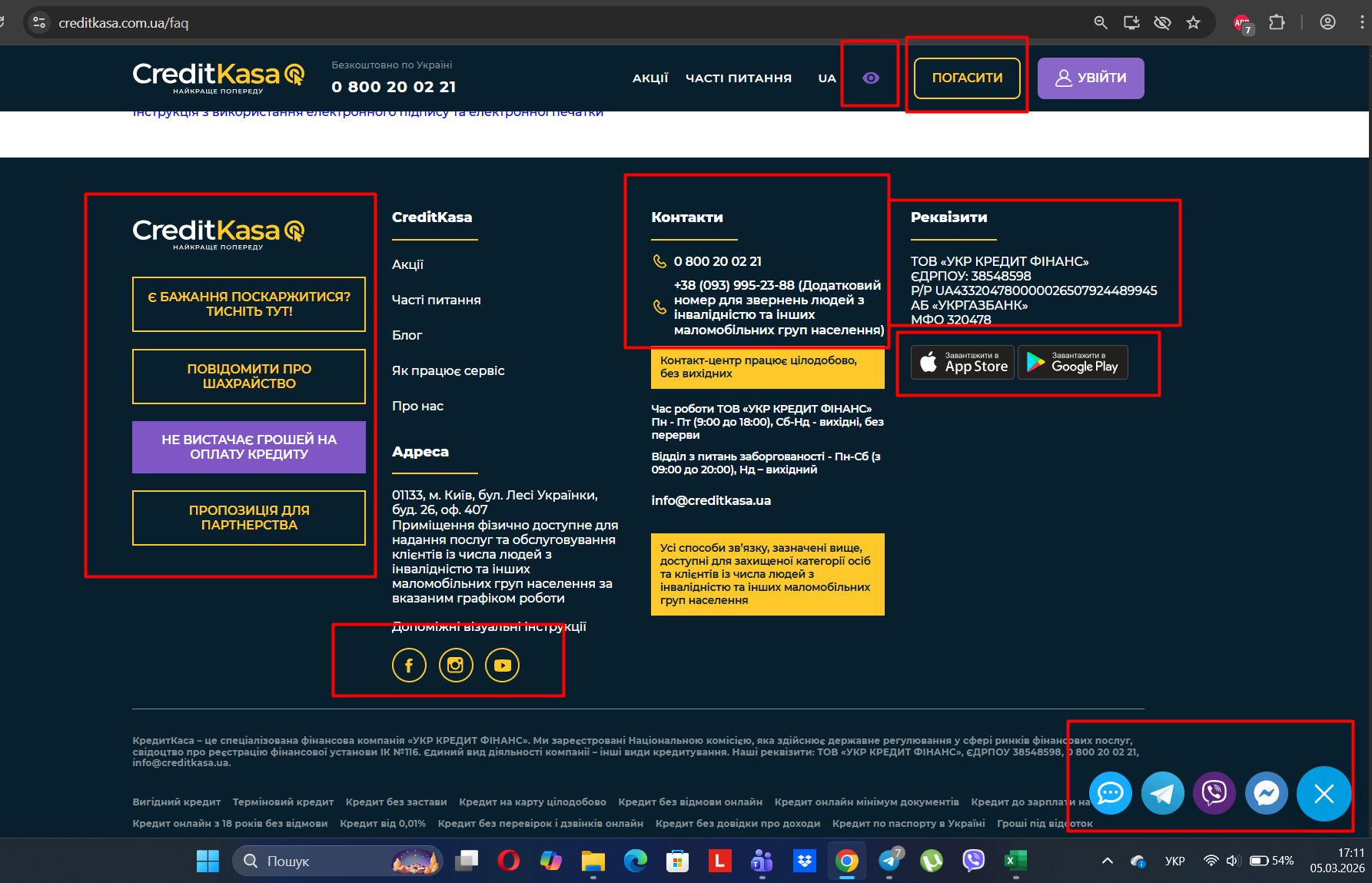
Task: Open the UA language selector in header
Action: pos(827,78)
